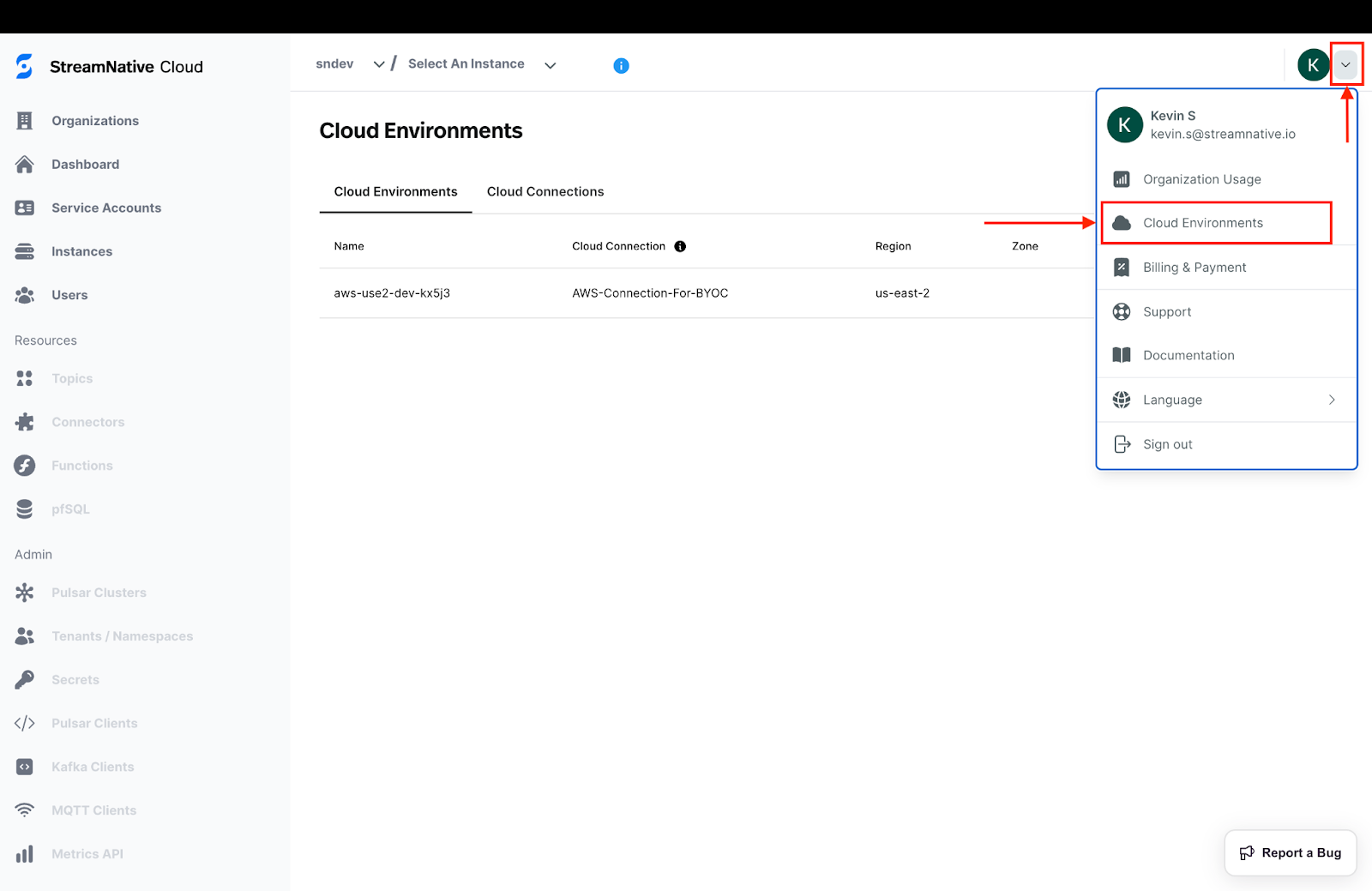The height and width of the screenshot is (891, 1372).
Task: Click Sign out in the user menu
Action: tap(1167, 444)
